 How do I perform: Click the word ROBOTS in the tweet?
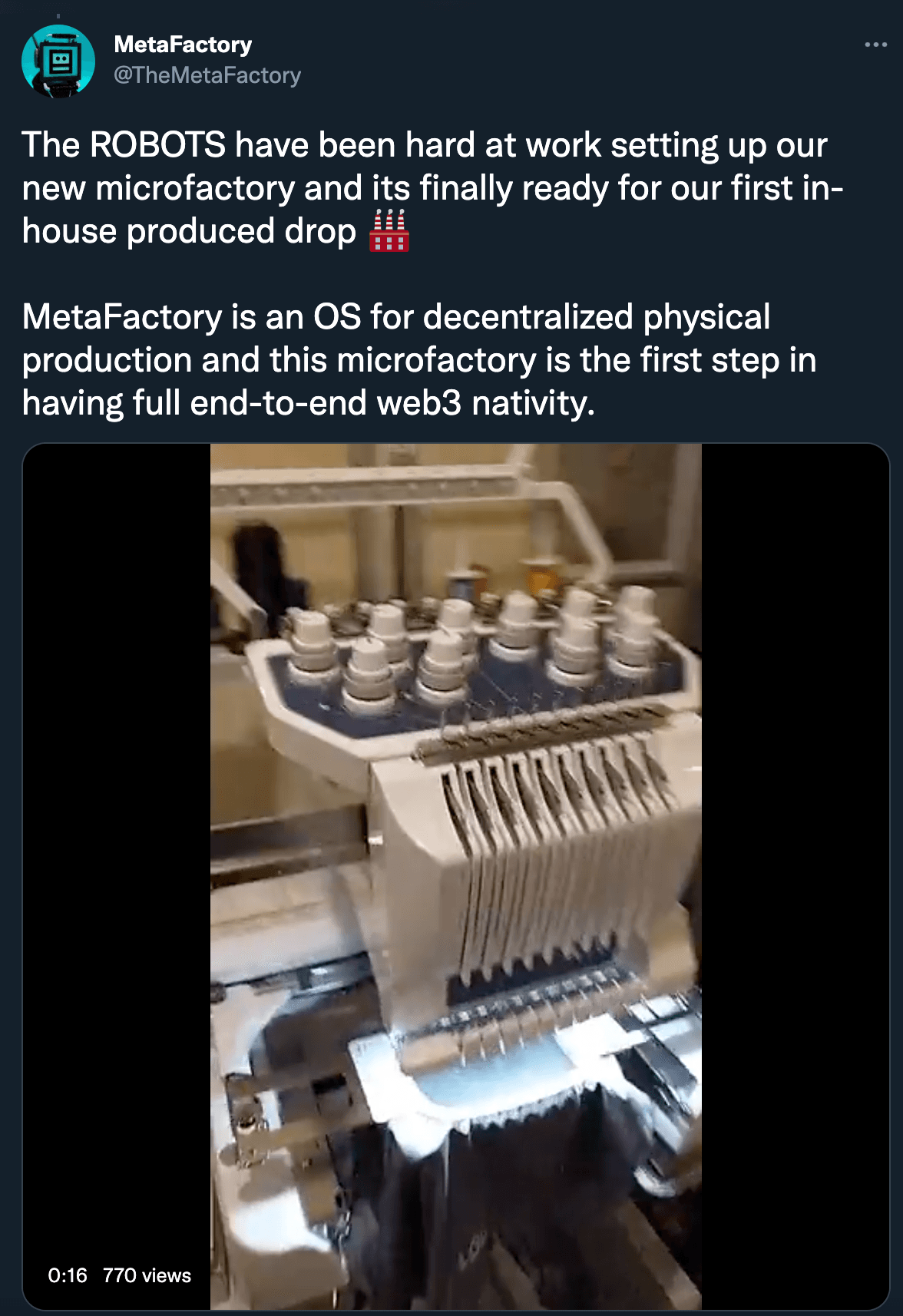click(157, 145)
